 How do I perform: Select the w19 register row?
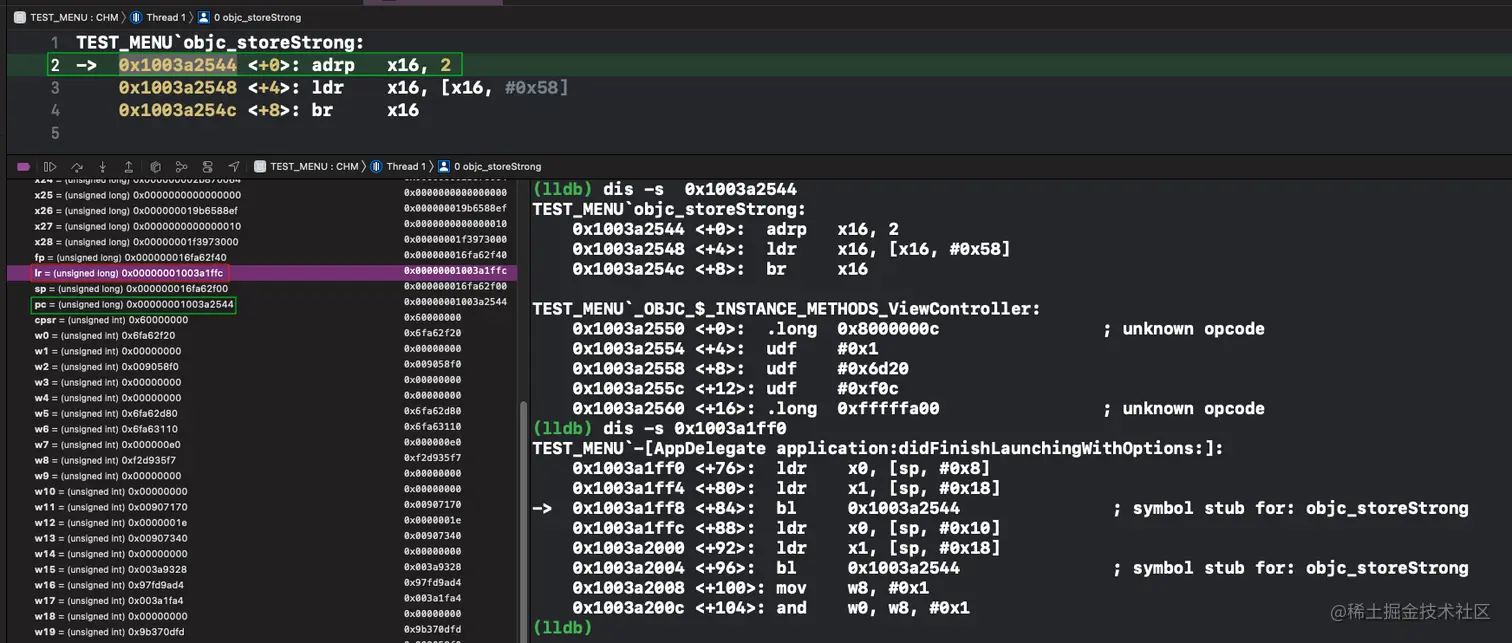coord(260,632)
